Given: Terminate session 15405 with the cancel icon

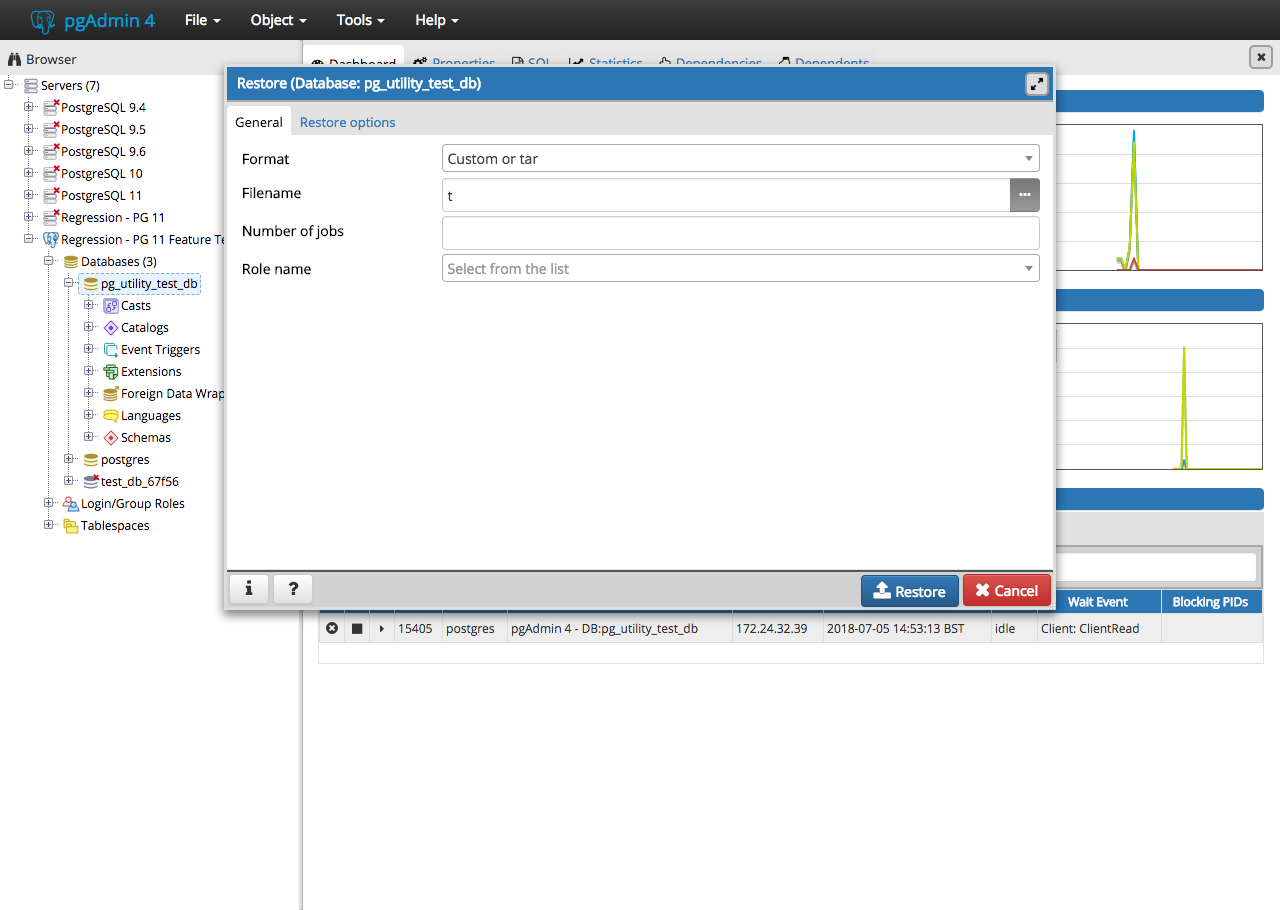Looking at the screenshot, I should click(332, 628).
